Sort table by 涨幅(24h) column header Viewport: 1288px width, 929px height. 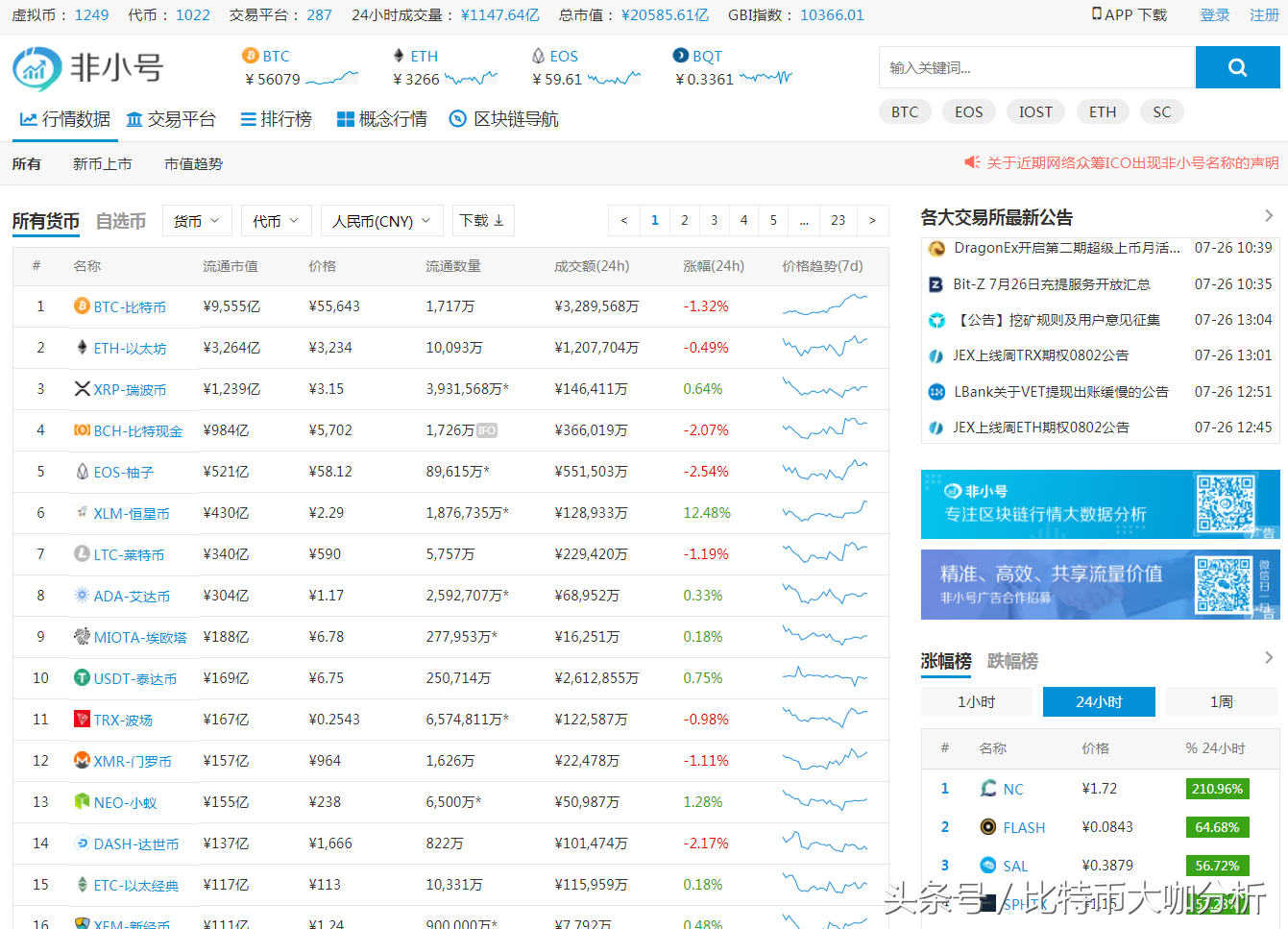[x=713, y=266]
